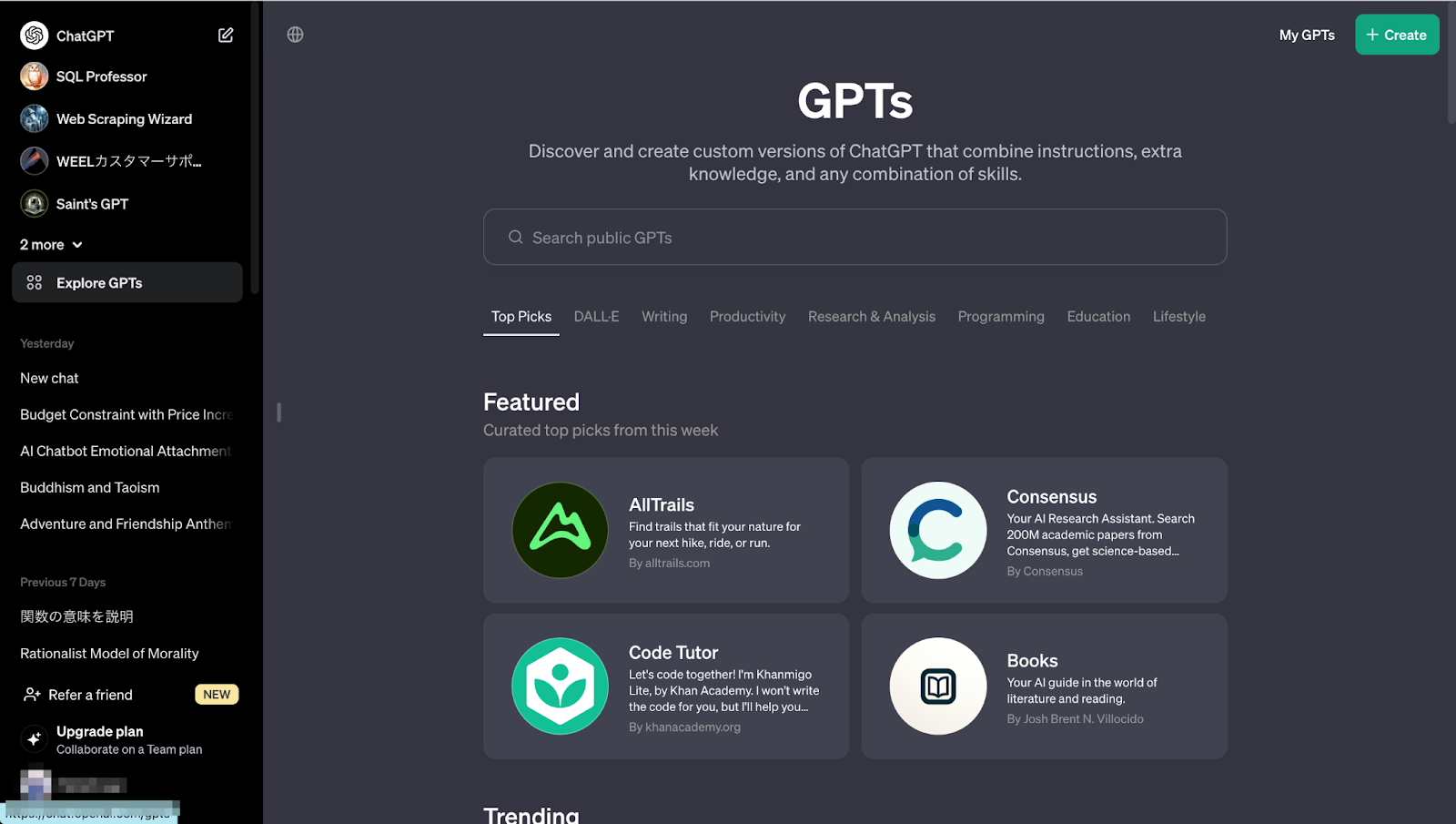The height and width of the screenshot is (824, 1456).
Task: Click the AllTrails card title
Action: 661,504
